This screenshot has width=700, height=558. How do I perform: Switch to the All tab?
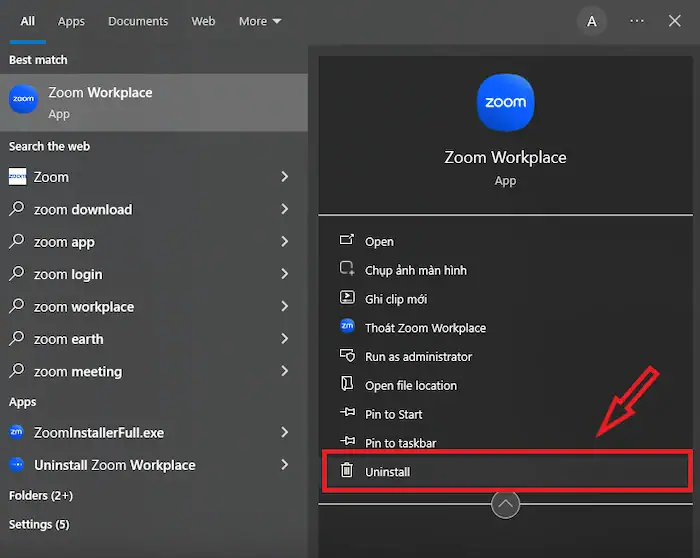27,21
